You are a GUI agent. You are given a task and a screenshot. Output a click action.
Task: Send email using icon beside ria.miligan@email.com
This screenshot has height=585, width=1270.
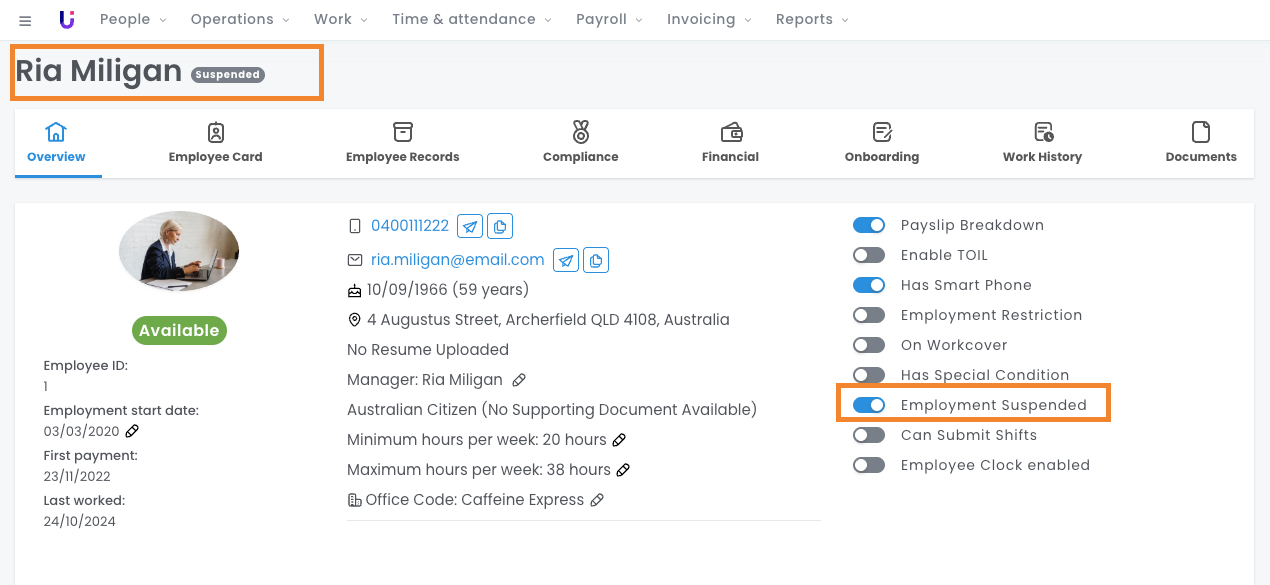pos(566,260)
